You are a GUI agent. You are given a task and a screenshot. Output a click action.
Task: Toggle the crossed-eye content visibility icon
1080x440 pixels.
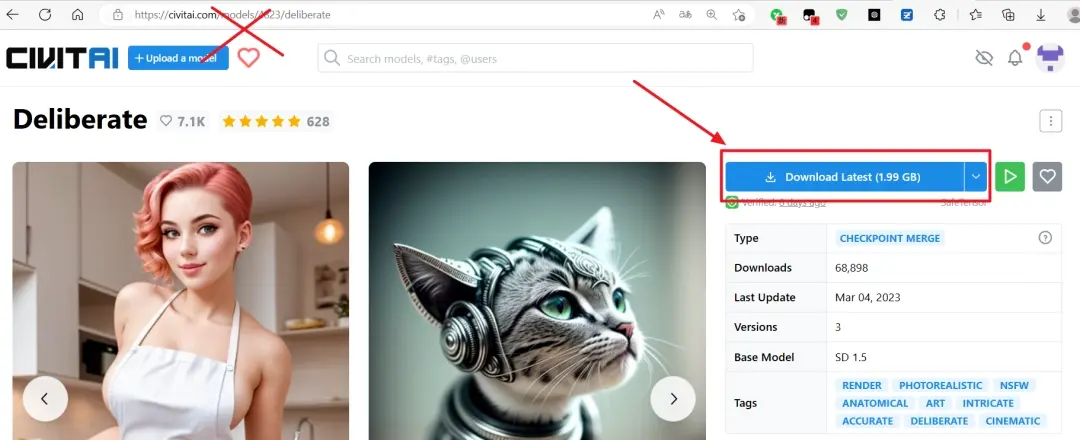pos(984,59)
